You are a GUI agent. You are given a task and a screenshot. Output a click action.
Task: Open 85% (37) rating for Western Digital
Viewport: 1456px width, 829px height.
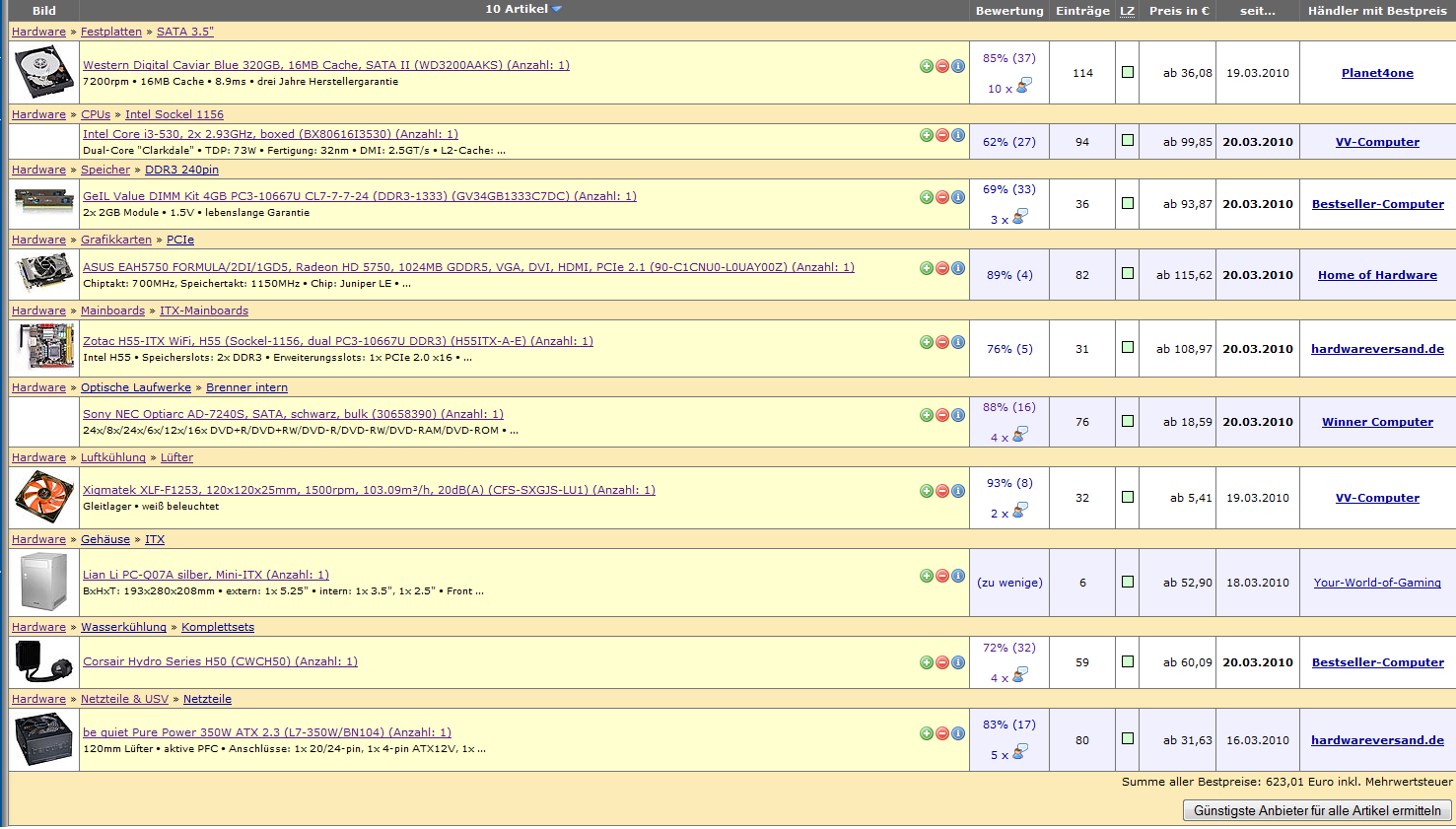1009,58
